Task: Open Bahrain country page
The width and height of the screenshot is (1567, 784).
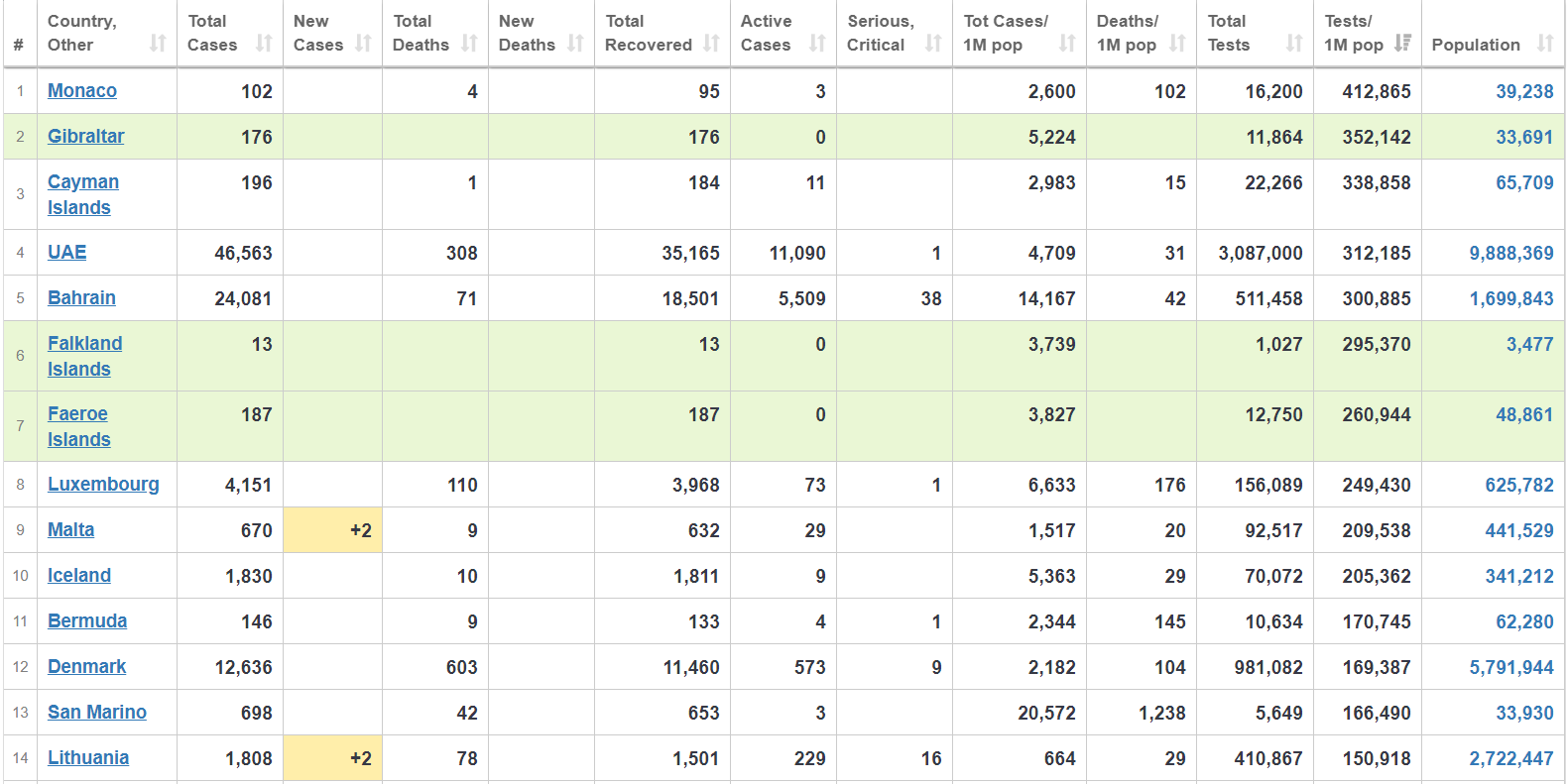Action: coord(81,297)
